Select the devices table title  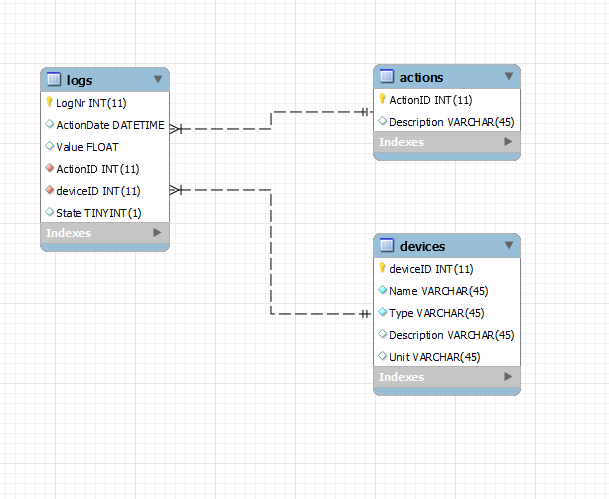[423, 247]
